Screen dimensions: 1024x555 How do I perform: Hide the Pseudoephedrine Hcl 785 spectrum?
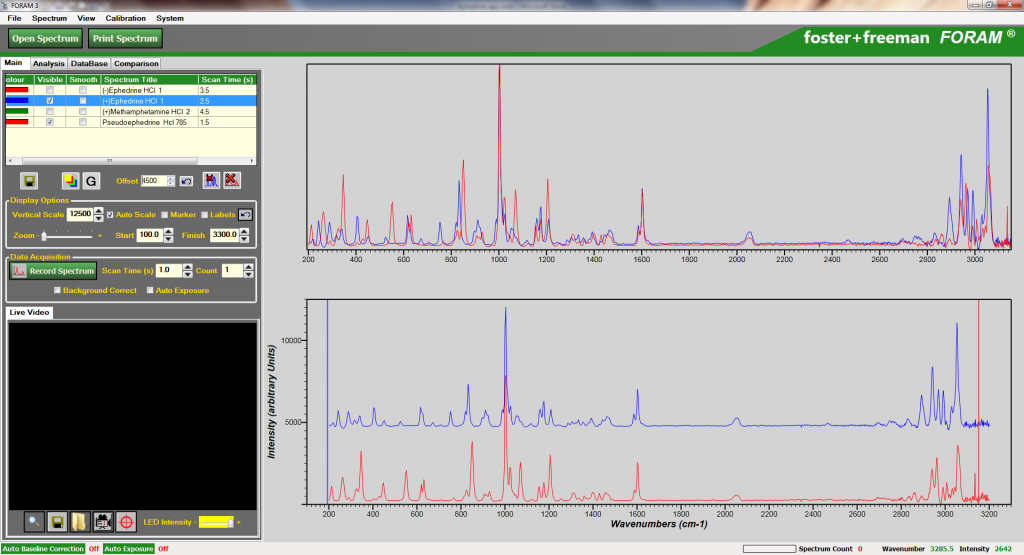pyautogui.click(x=50, y=122)
